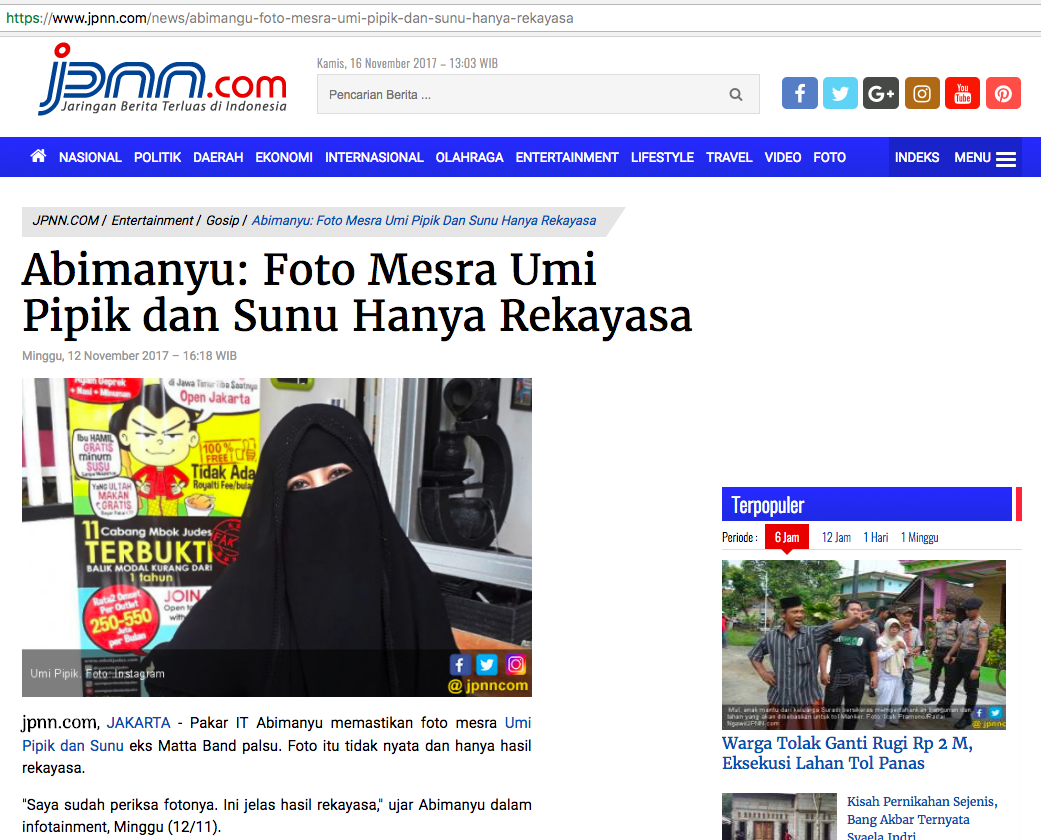Switch to 12 Jam period tab
Screen dimensions: 1041x840
coord(836,537)
